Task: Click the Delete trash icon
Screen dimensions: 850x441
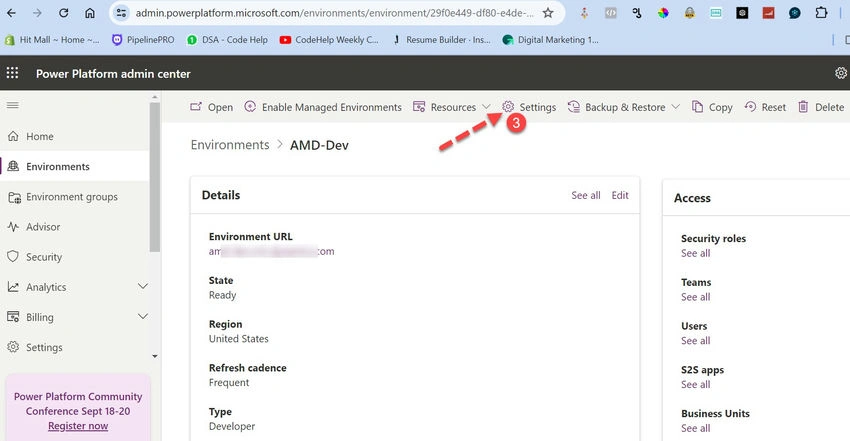Action: pos(803,107)
